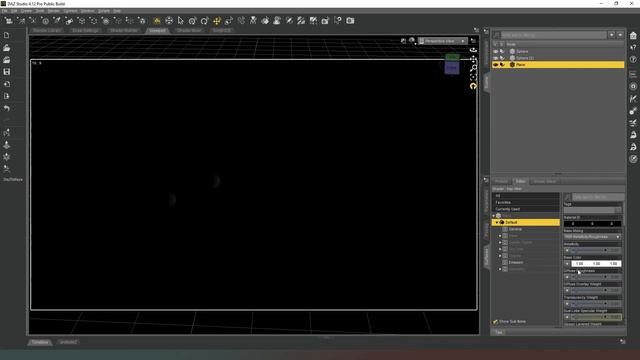The height and width of the screenshot is (360, 640).
Task: Expand the Top Coat group arrow
Action: coord(500,249)
